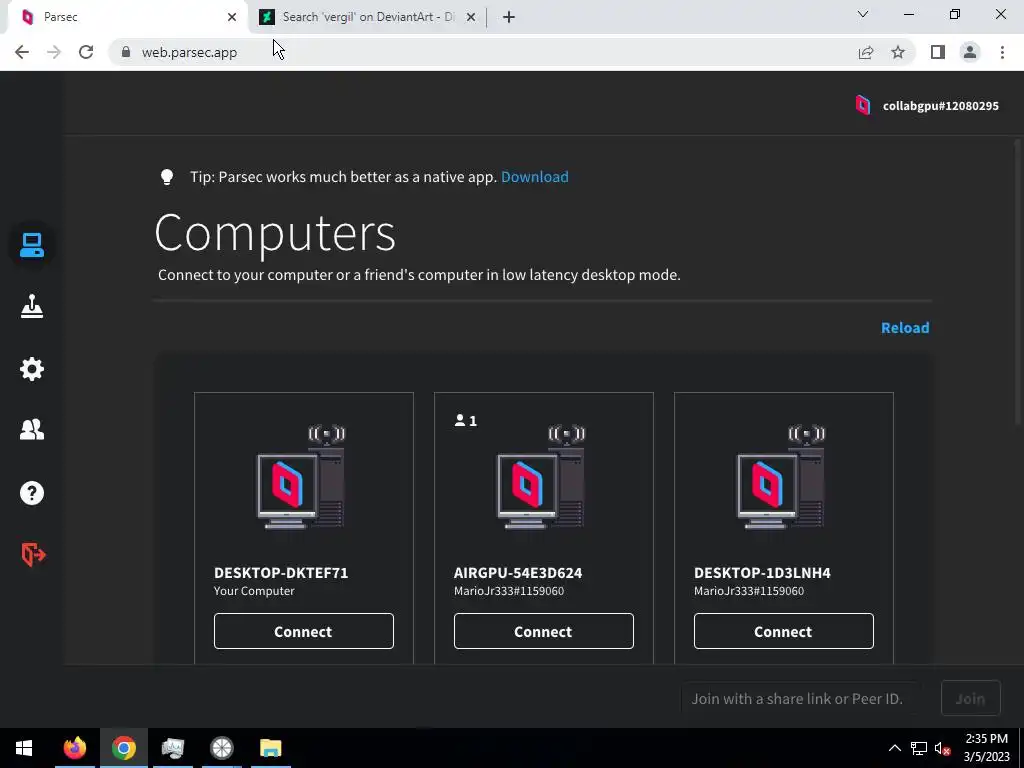
Task: Click the share this page icon
Action: pyautogui.click(x=866, y=52)
